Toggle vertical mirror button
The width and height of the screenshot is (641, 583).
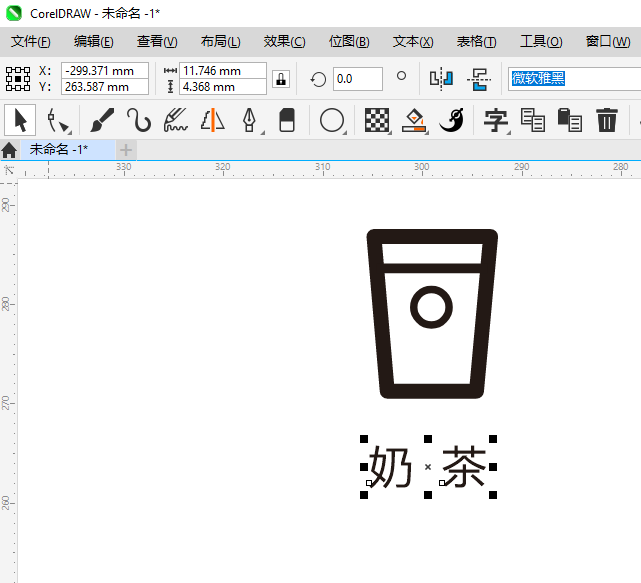point(480,79)
